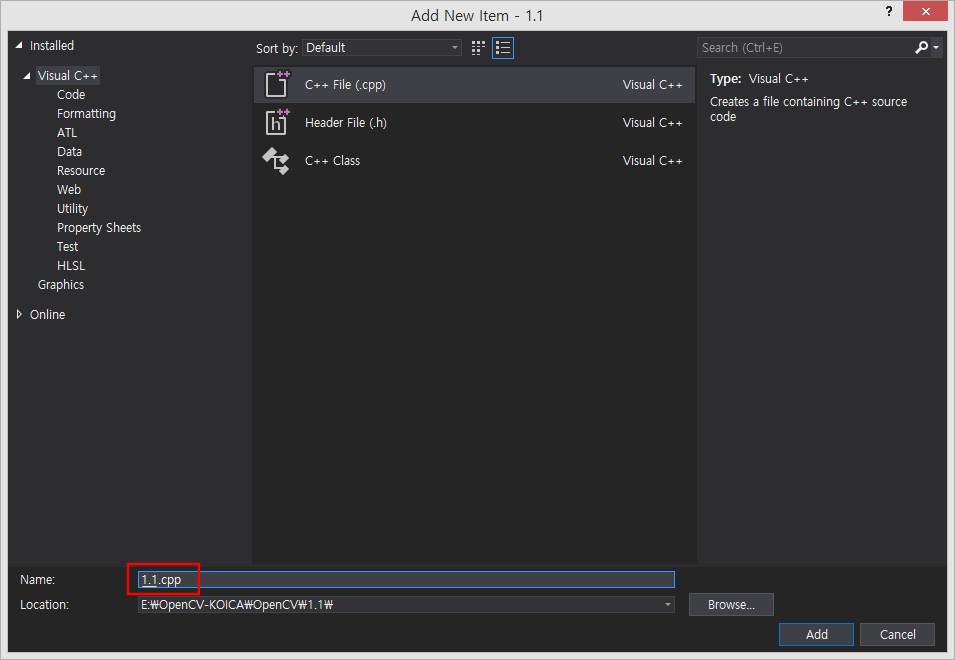The width and height of the screenshot is (955, 660).
Task: Click the Add button
Action: pos(816,634)
